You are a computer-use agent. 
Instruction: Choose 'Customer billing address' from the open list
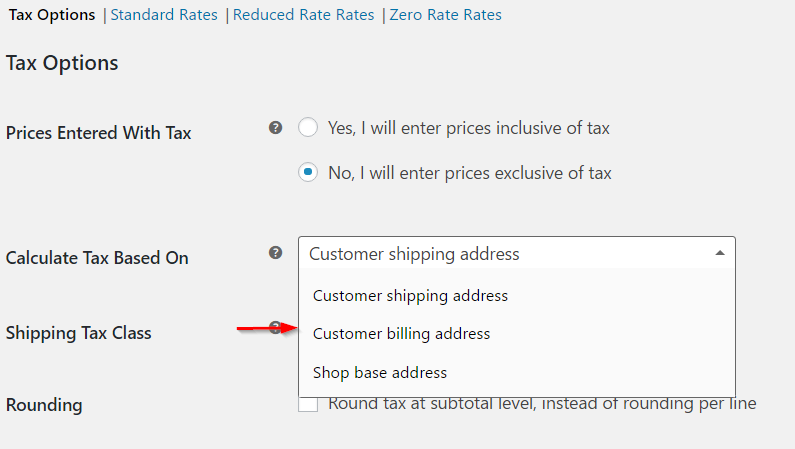(401, 334)
